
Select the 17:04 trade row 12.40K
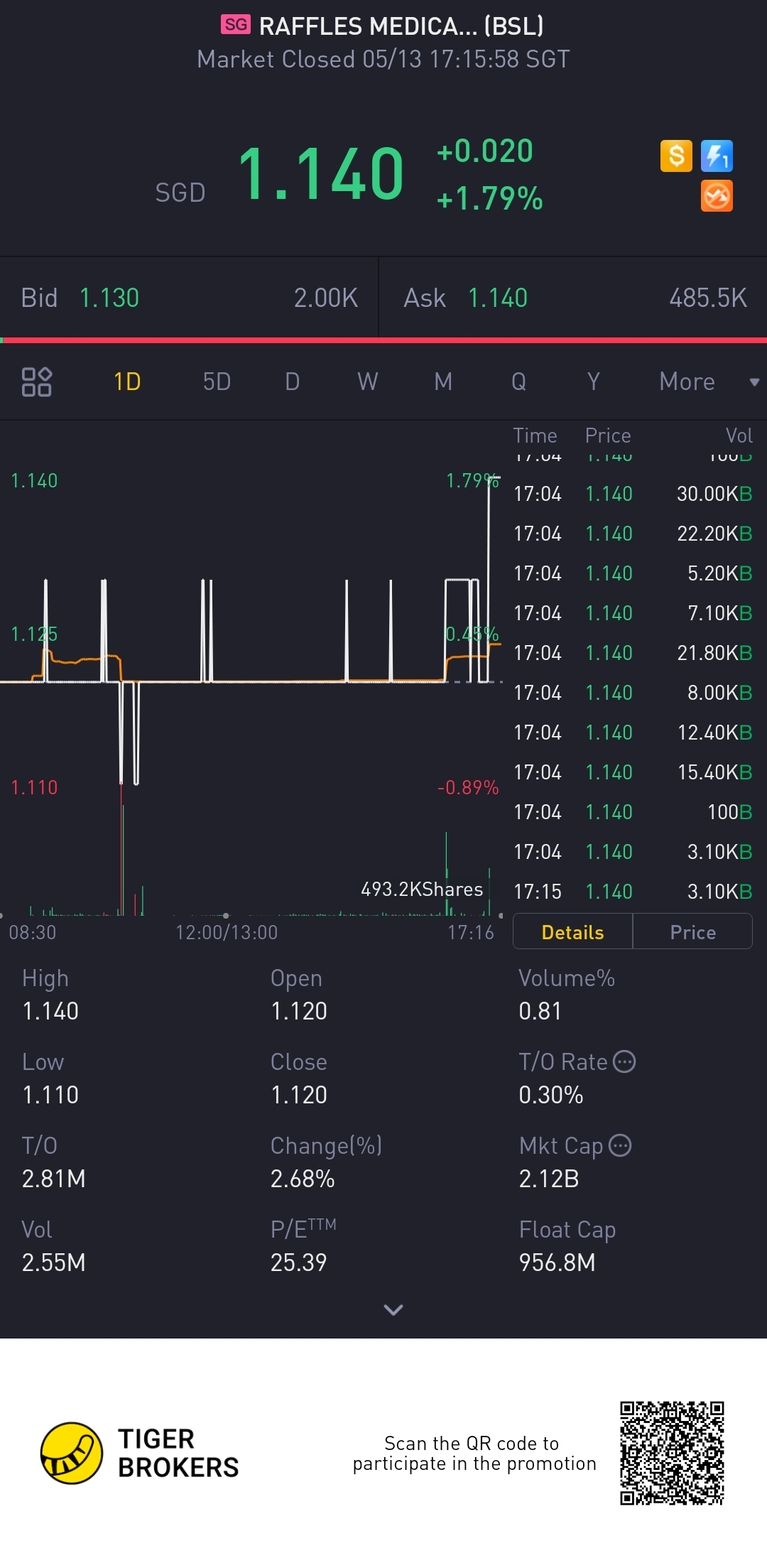tap(633, 732)
